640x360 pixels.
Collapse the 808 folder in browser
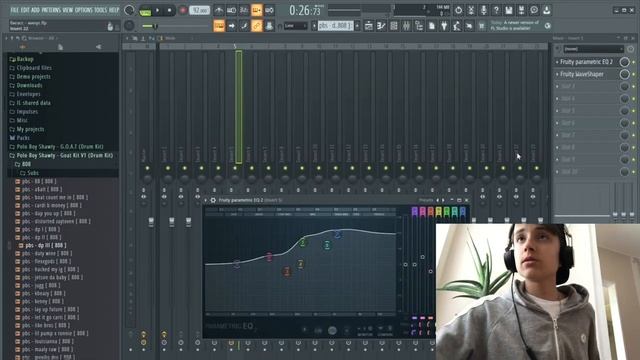click(26, 164)
